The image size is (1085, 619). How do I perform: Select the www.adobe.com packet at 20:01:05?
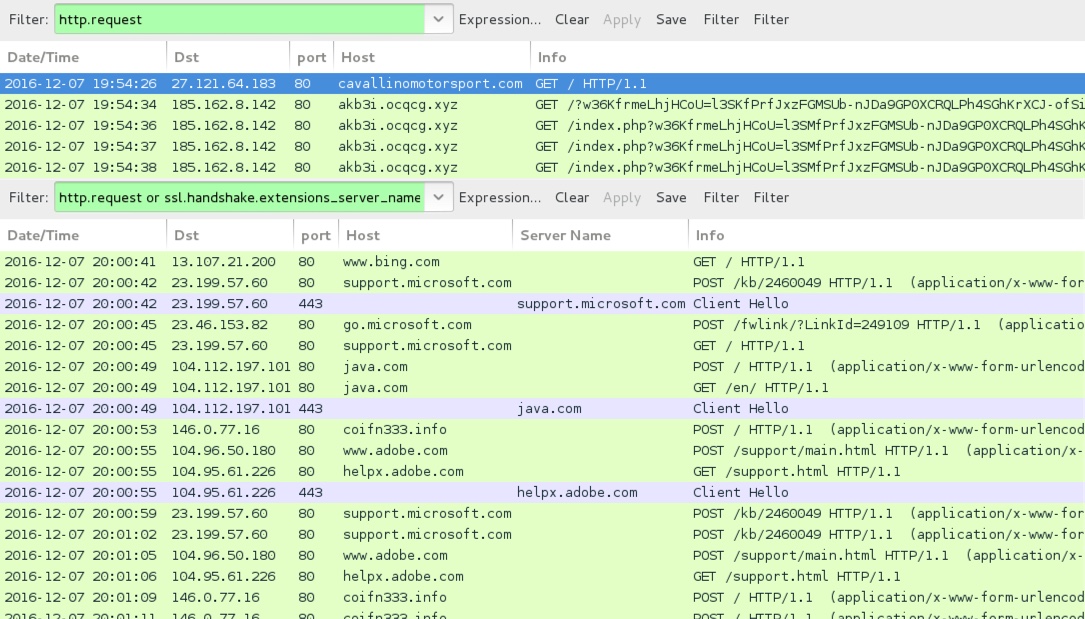point(542,555)
